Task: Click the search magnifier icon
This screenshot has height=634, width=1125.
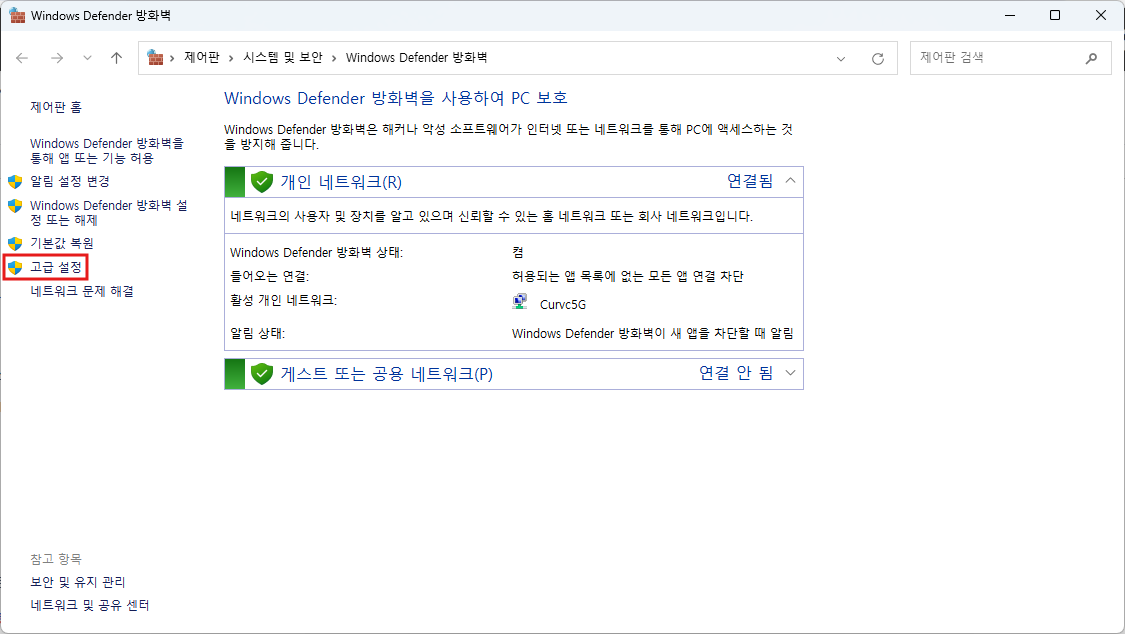Action: pyautogui.click(x=1091, y=58)
